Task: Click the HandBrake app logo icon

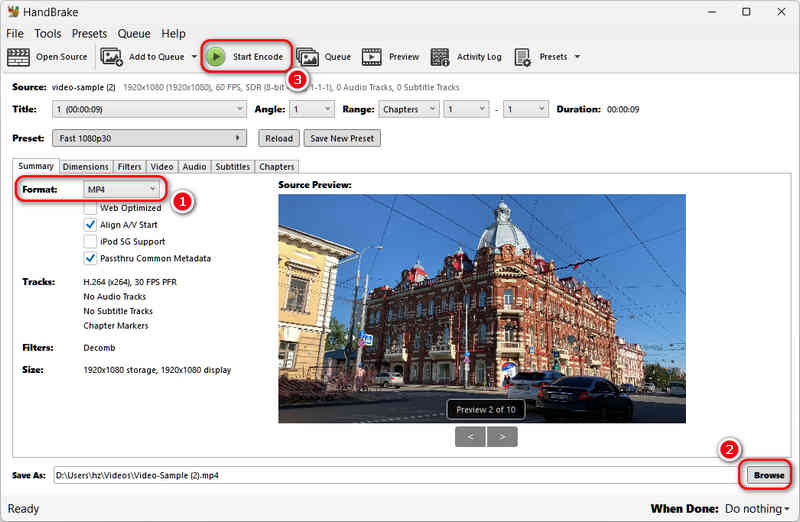Action: point(13,11)
